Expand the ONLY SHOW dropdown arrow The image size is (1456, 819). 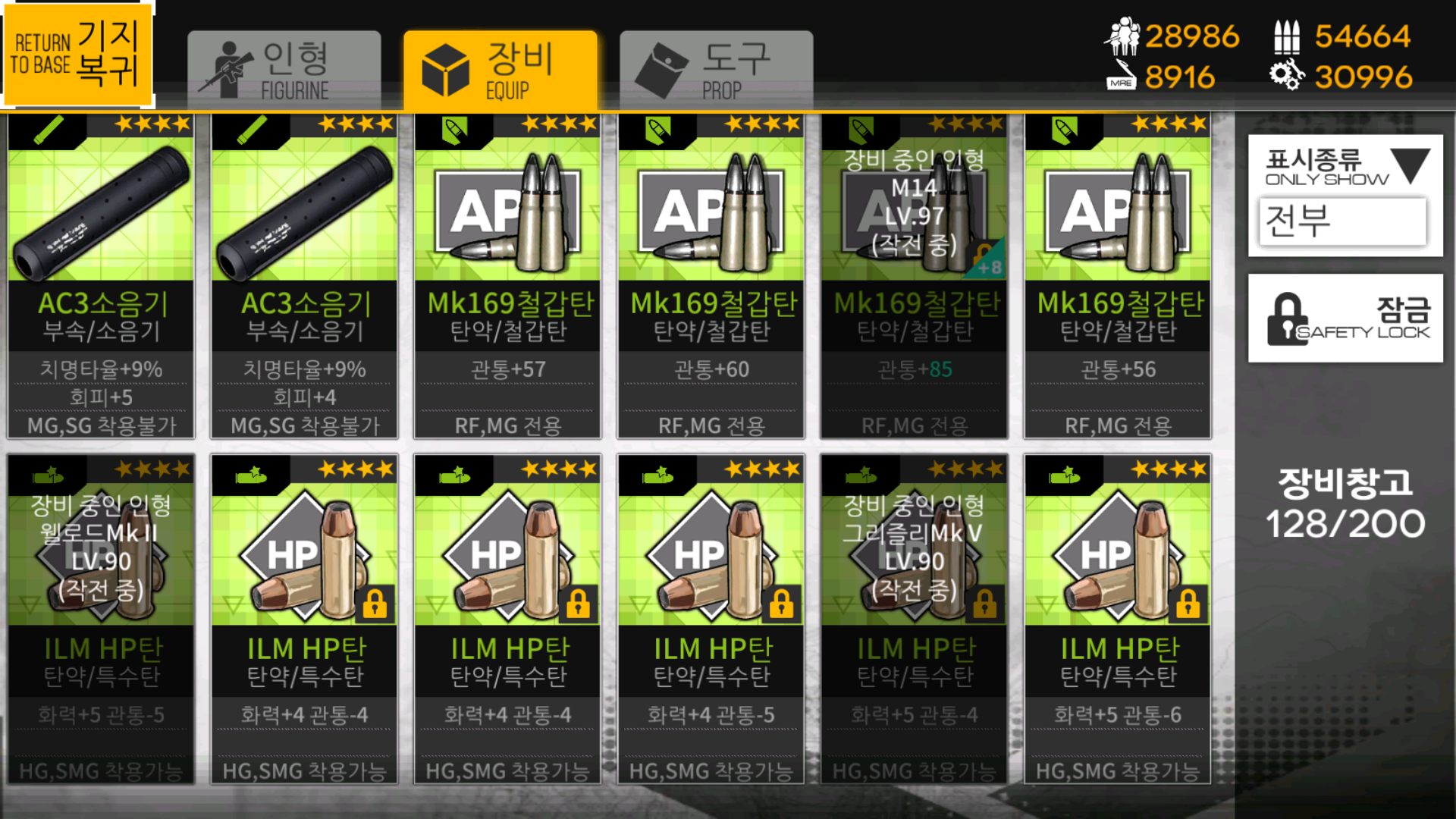click(1410, 165)
